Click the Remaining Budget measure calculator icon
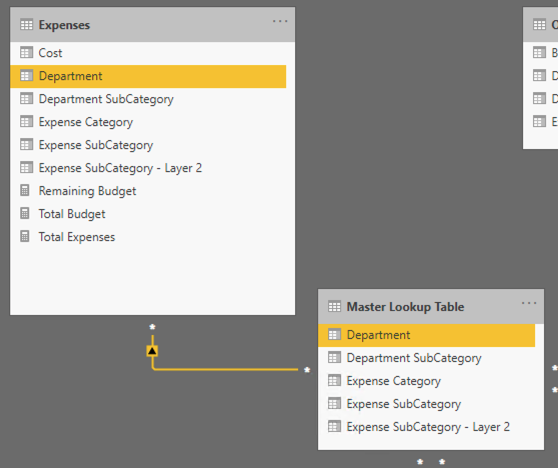 point(25,191)
